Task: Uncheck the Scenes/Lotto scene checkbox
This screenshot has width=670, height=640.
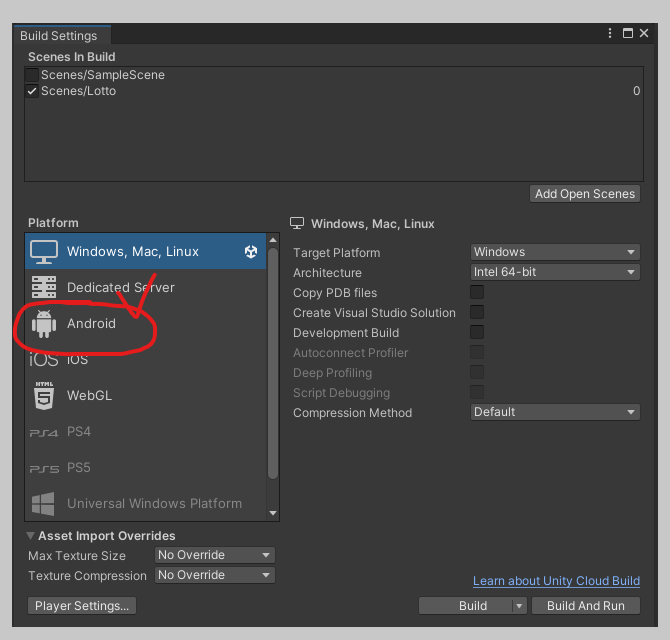Action: 32,91
